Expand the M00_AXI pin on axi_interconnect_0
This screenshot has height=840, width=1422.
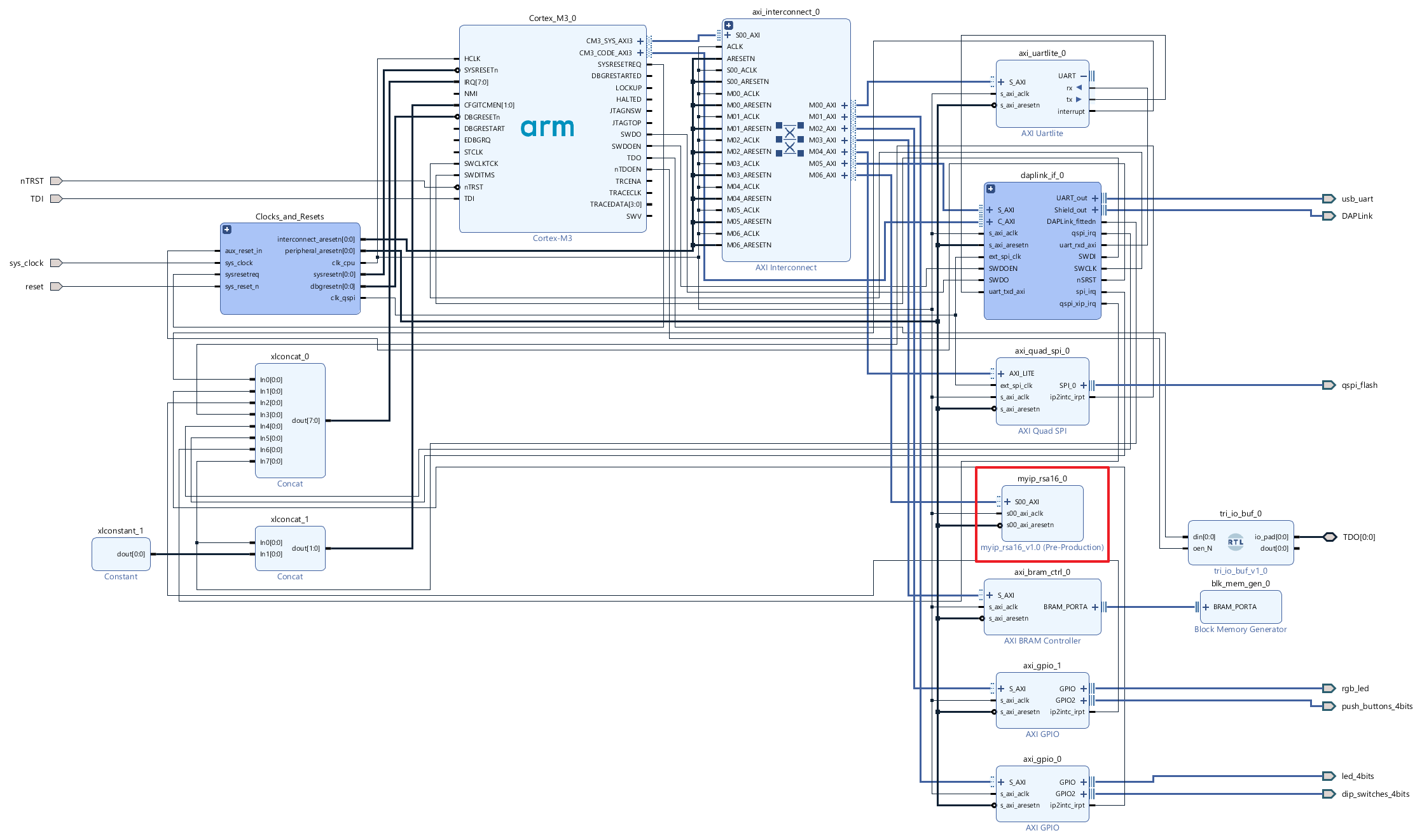click(x=845, y=105)
